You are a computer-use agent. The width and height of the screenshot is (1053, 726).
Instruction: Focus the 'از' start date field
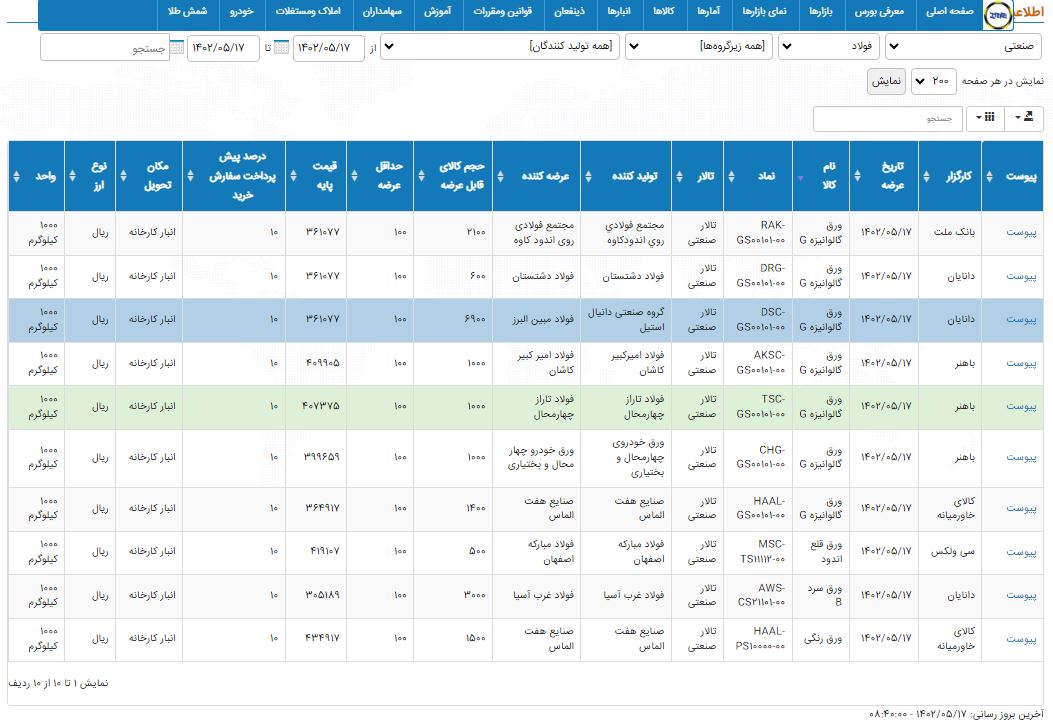coord(328,48)
